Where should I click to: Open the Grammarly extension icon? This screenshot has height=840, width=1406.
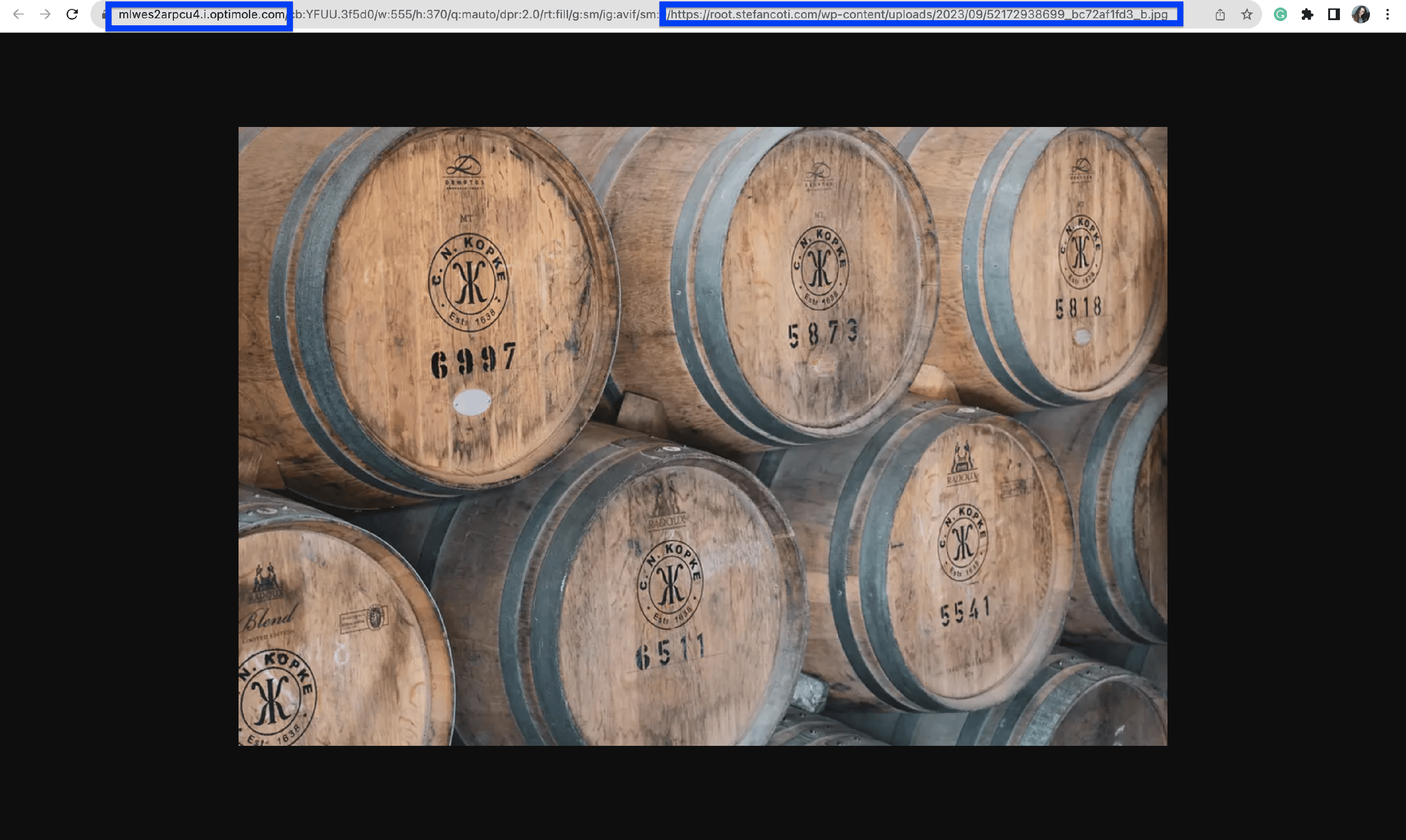click(1280, 15)
